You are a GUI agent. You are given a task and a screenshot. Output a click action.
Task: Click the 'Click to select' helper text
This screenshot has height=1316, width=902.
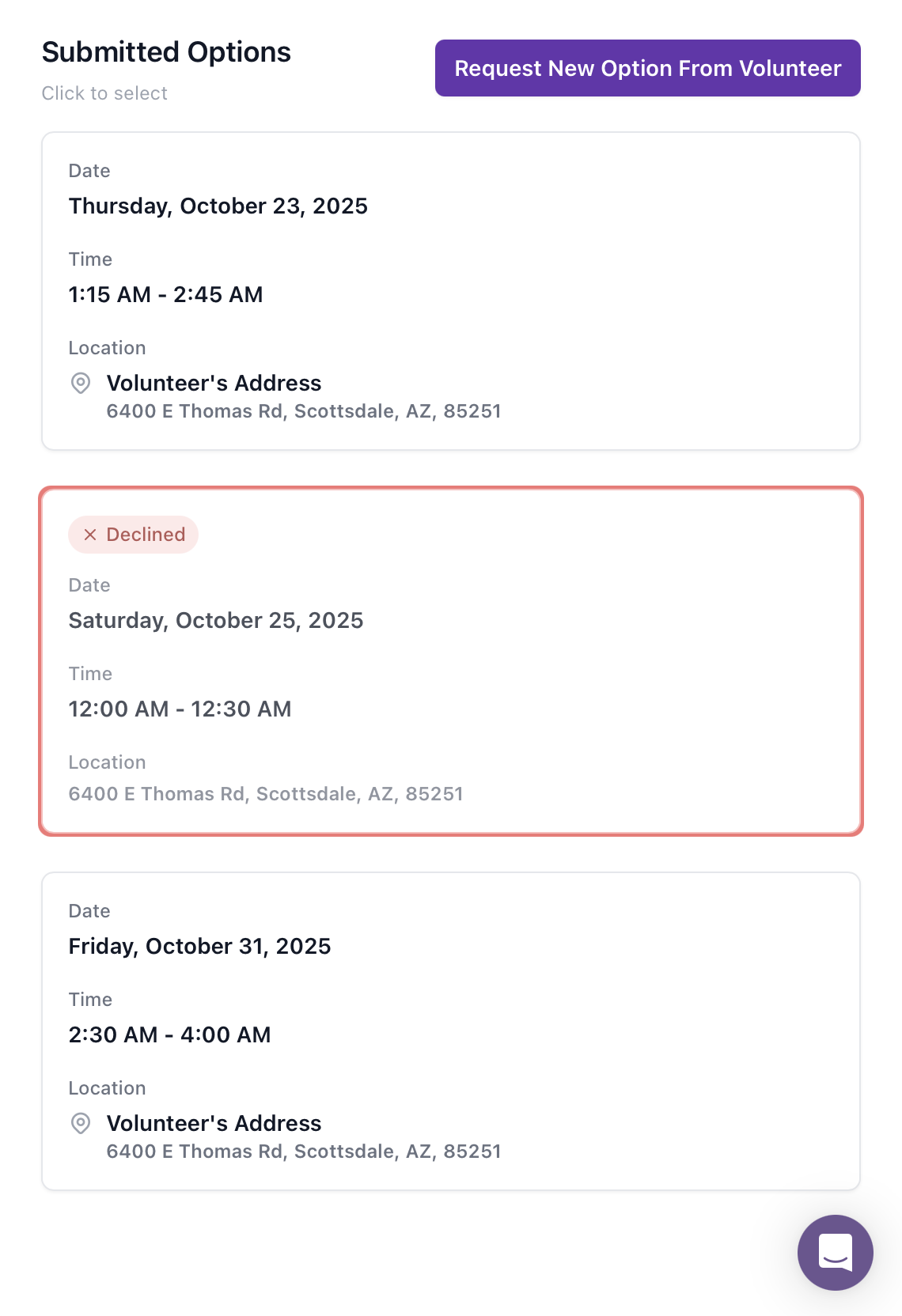point(104,93)
